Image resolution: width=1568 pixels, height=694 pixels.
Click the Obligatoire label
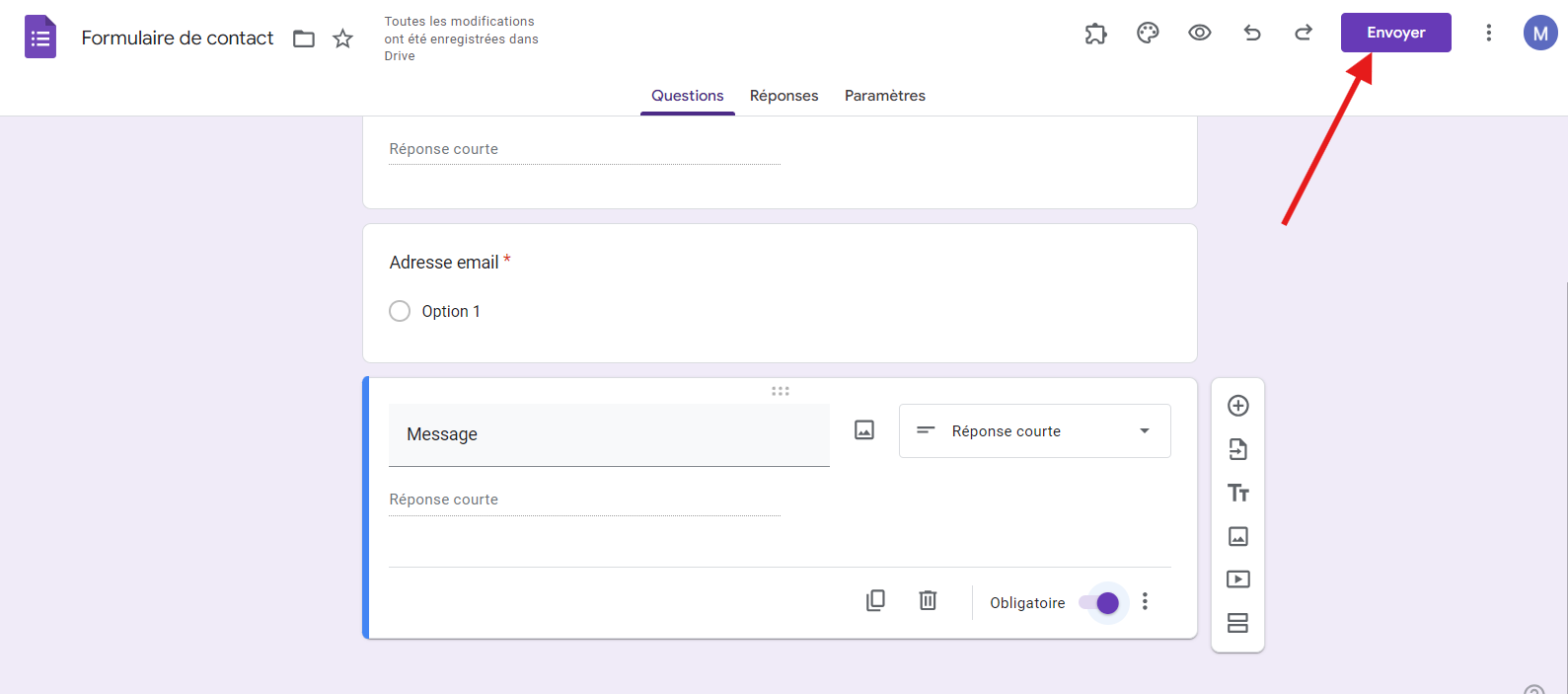pyautogui.click(x=1027, y=602)
